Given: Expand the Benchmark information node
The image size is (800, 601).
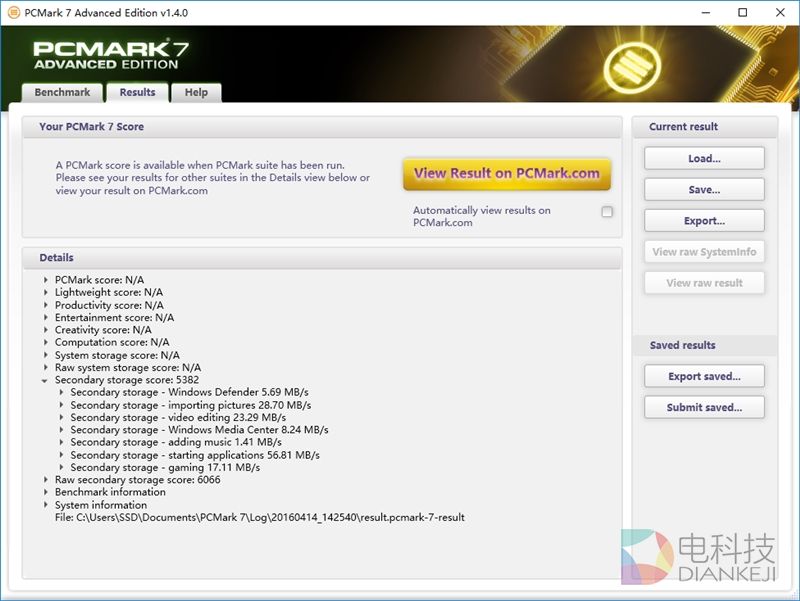Looking at the screenshot, I should click(x=45, y=492).
